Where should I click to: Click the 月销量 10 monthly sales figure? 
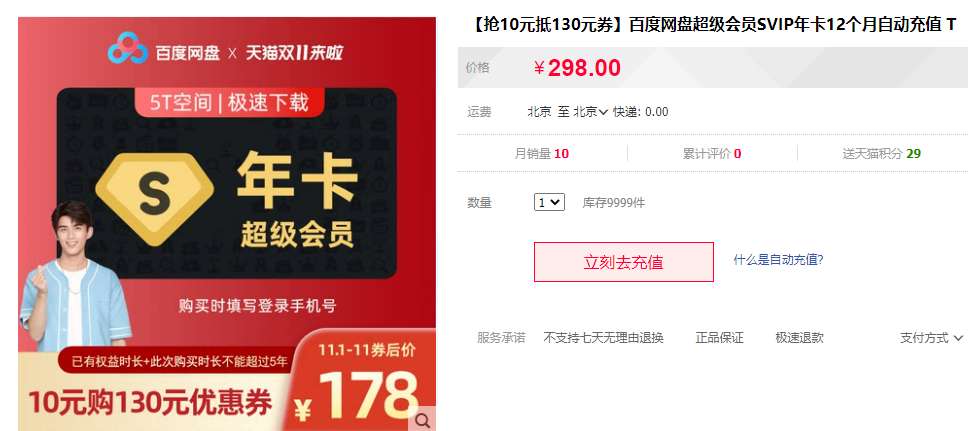click(x=541, y=153)
